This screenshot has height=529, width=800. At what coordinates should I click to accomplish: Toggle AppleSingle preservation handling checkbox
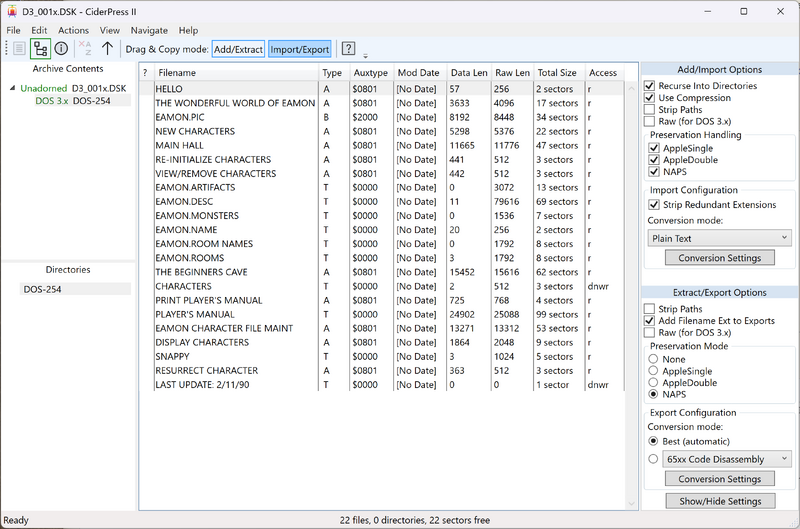654,148
